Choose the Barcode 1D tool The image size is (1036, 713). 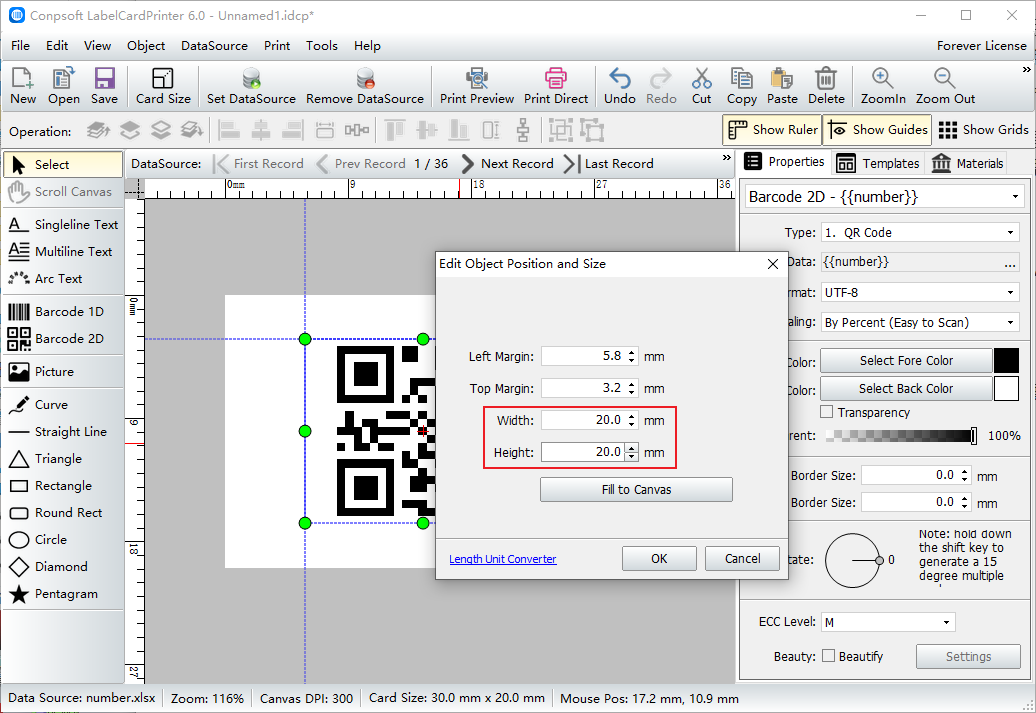(x=63, y=311)
